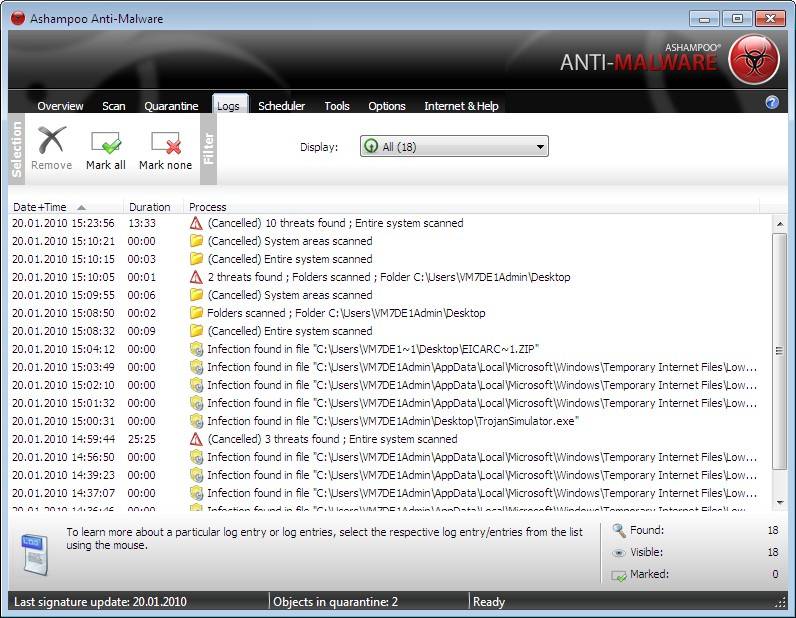Screen dimensions: 796x618
Task: Open the Options tab
Action: click(387, 106)
